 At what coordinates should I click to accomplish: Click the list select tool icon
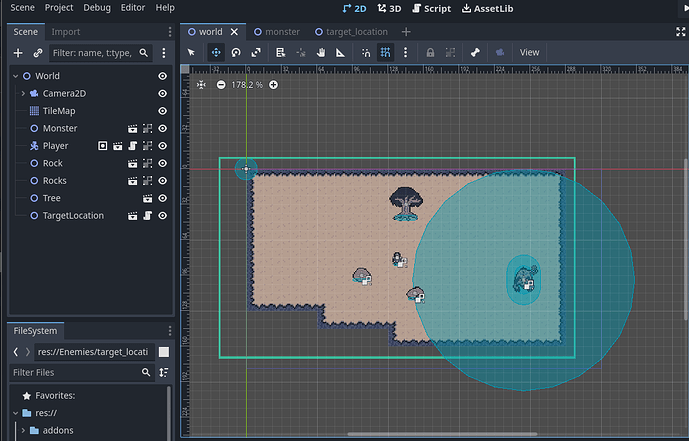[280, 52]
